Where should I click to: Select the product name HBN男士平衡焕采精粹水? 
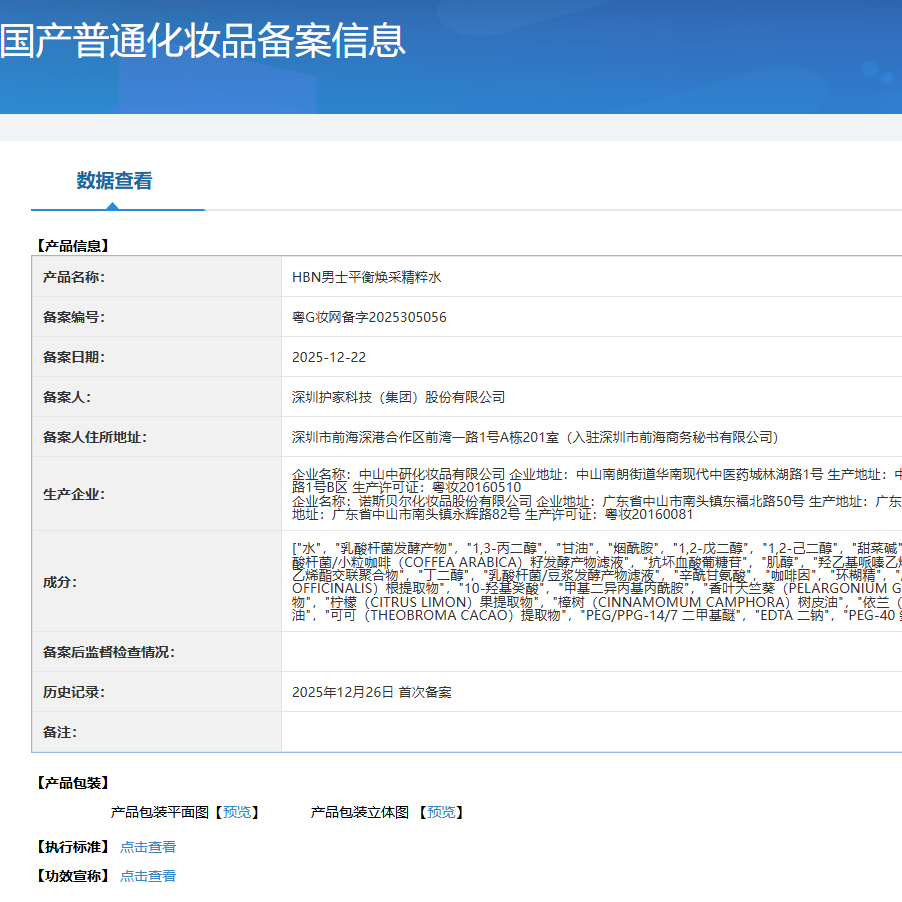click(366, 277)
